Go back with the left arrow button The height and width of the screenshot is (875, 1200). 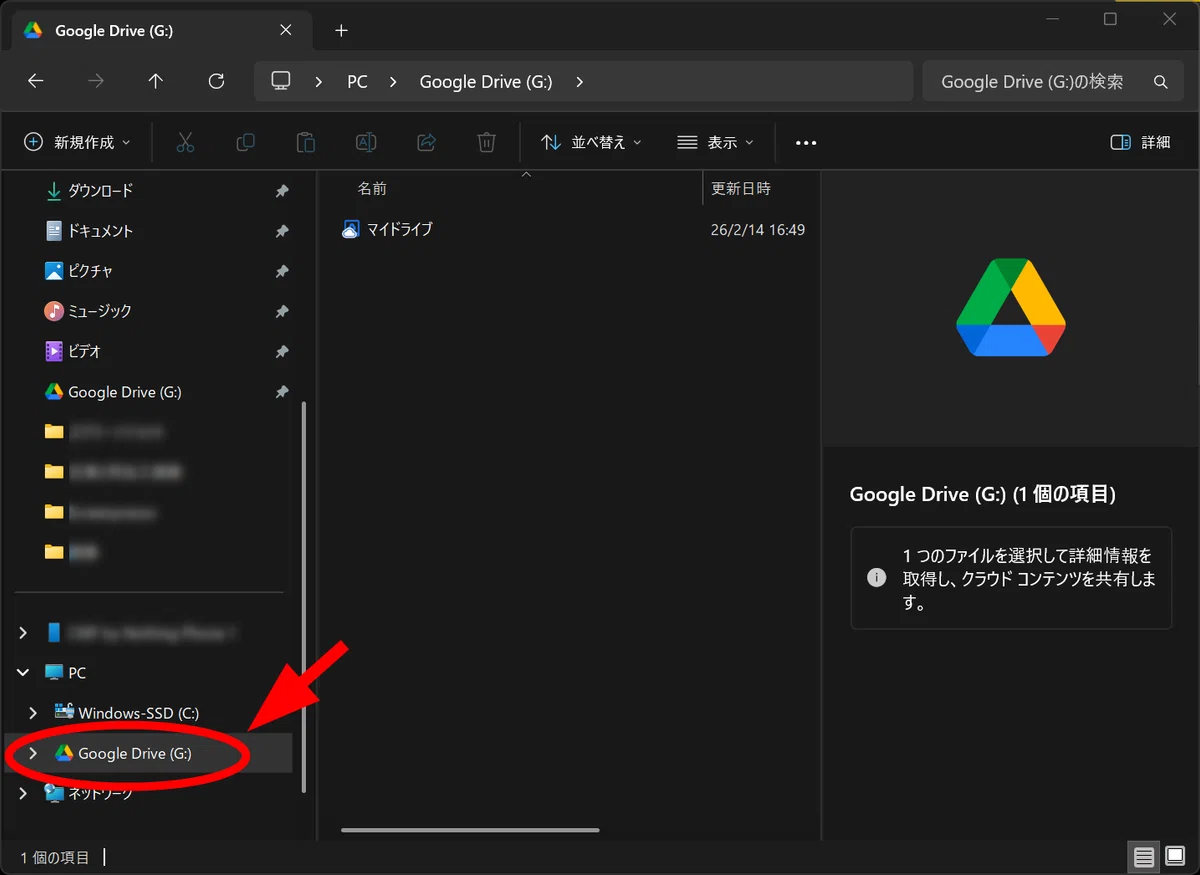(36, 82)
